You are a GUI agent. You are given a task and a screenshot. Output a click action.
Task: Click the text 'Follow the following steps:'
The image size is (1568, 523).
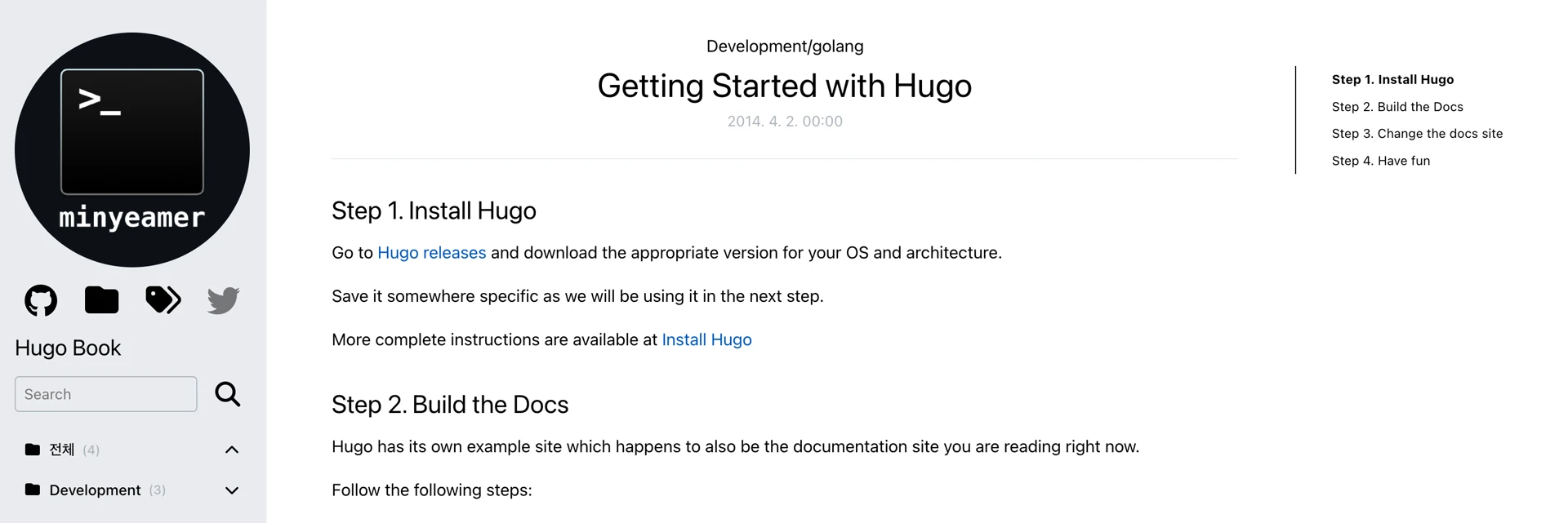click(432, 490)
